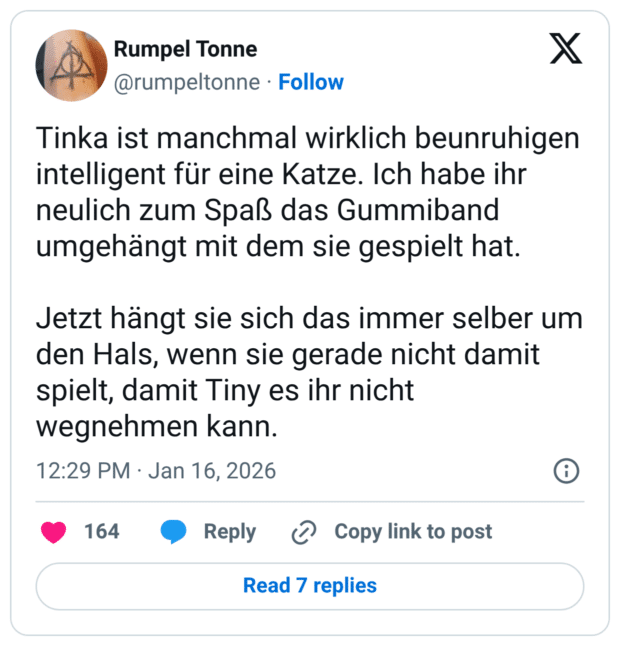Follow the Rumpel Tonne account
The width and height of the screenshot is (620, 646).
pyautogui.click(x=311, y=82)
